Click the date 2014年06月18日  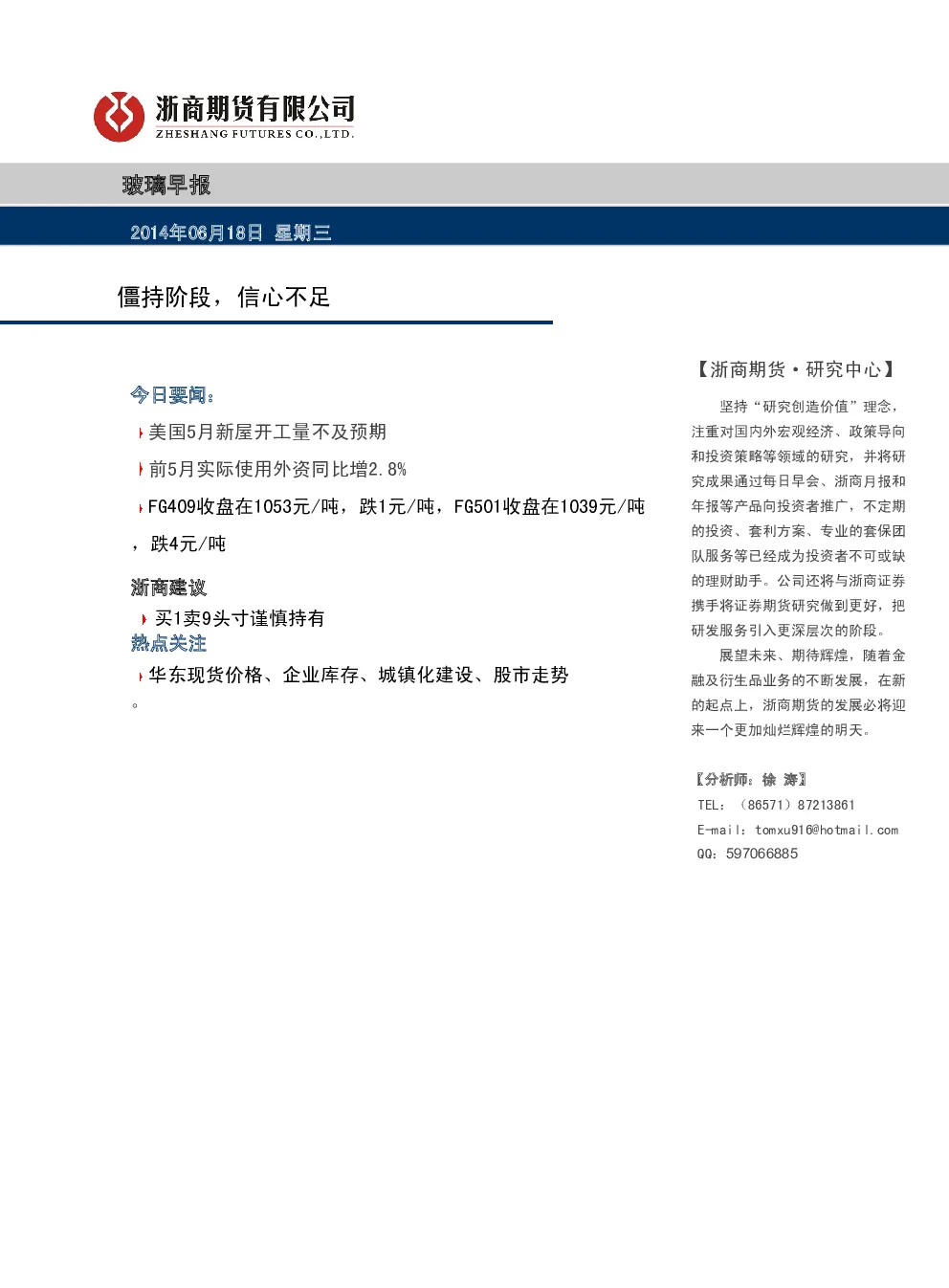196,233
